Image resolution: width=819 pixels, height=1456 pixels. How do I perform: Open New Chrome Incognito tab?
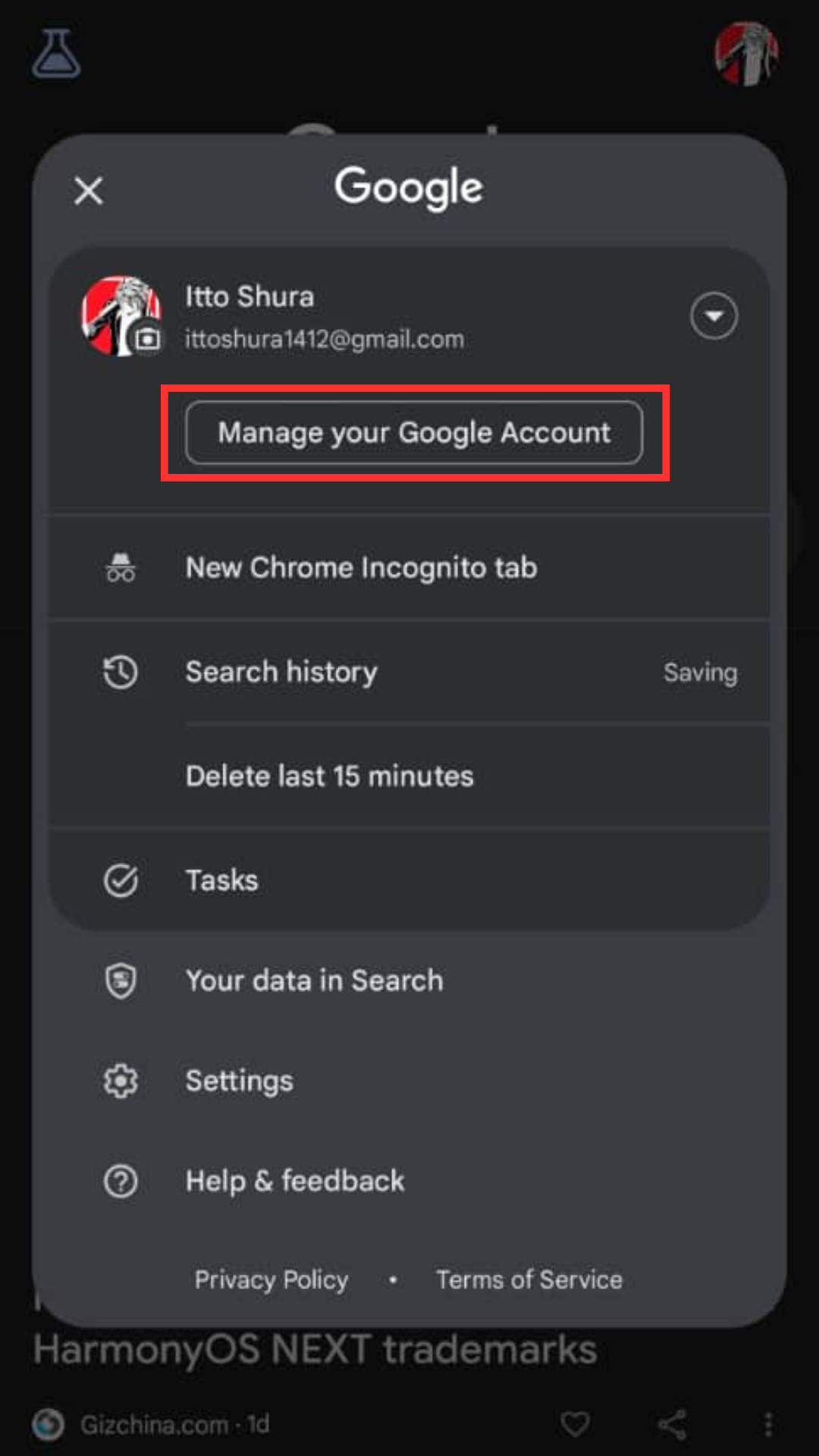[361, 568]
